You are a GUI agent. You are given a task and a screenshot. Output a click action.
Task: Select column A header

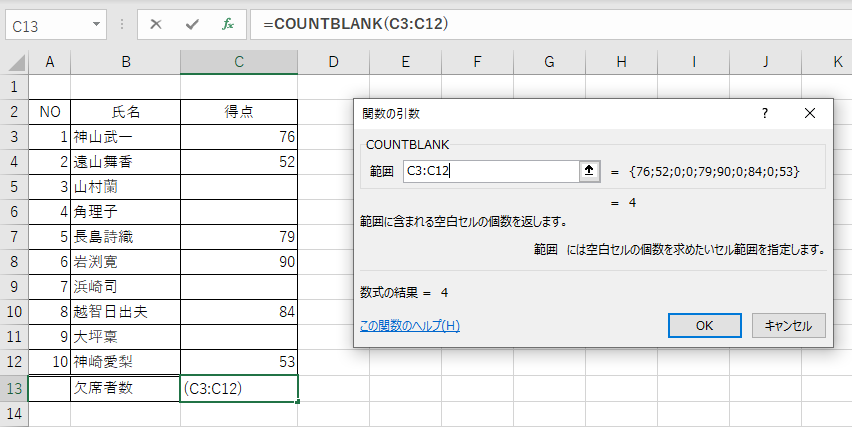[x=49, y=62]
